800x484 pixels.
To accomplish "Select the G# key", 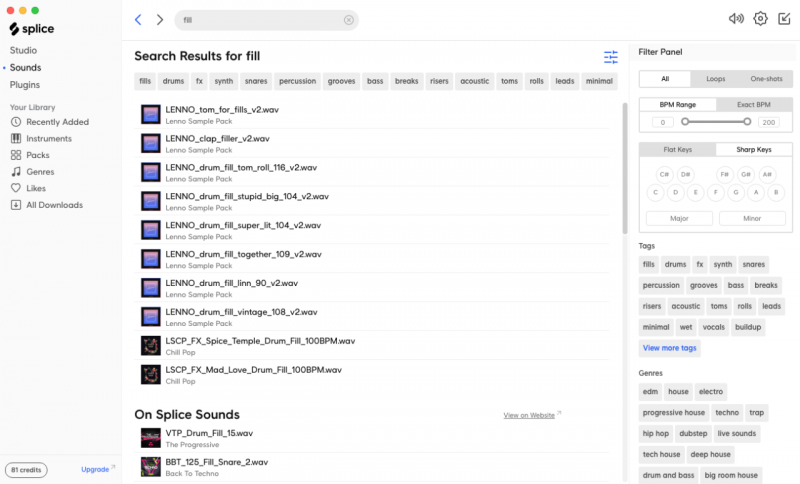I will pos(746,174).
